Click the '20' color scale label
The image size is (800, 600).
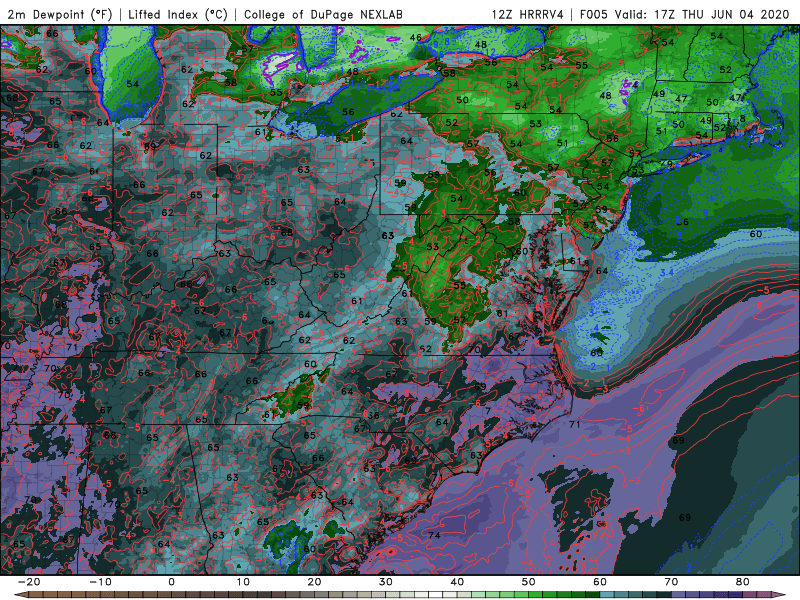pyautogui.click(x=314, y=582)
